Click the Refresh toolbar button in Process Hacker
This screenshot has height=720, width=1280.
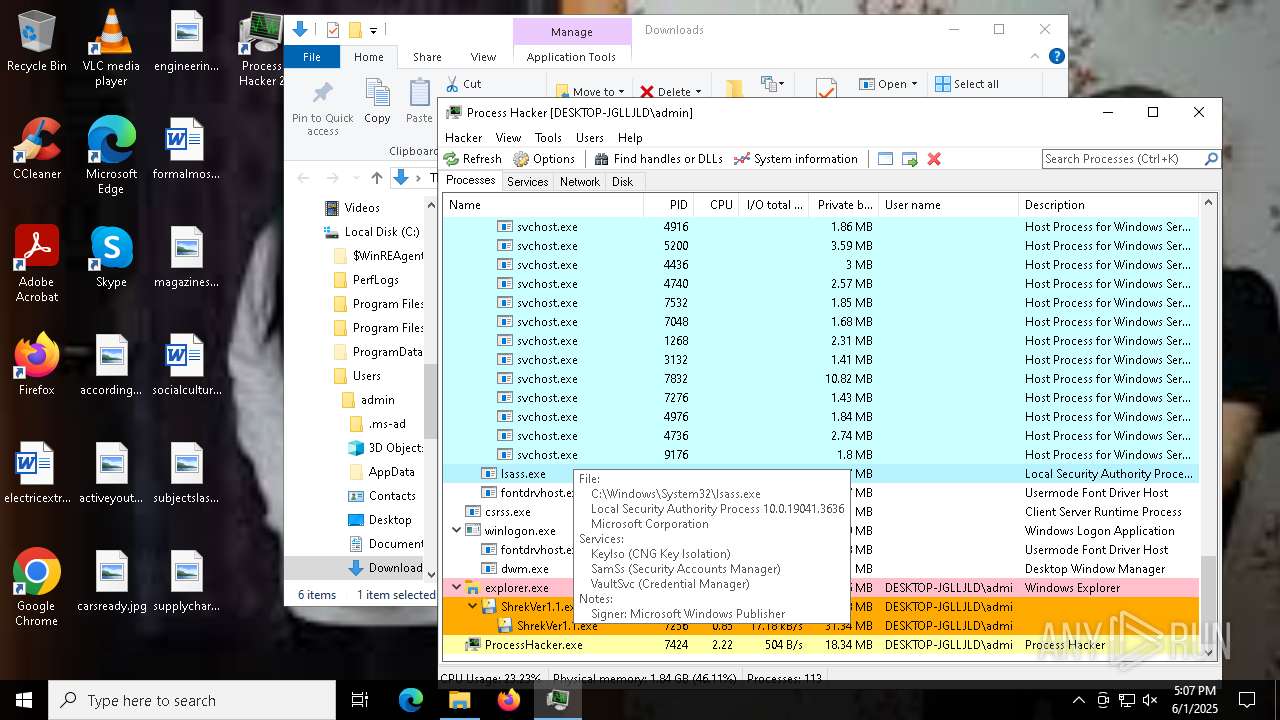point(473,159)
